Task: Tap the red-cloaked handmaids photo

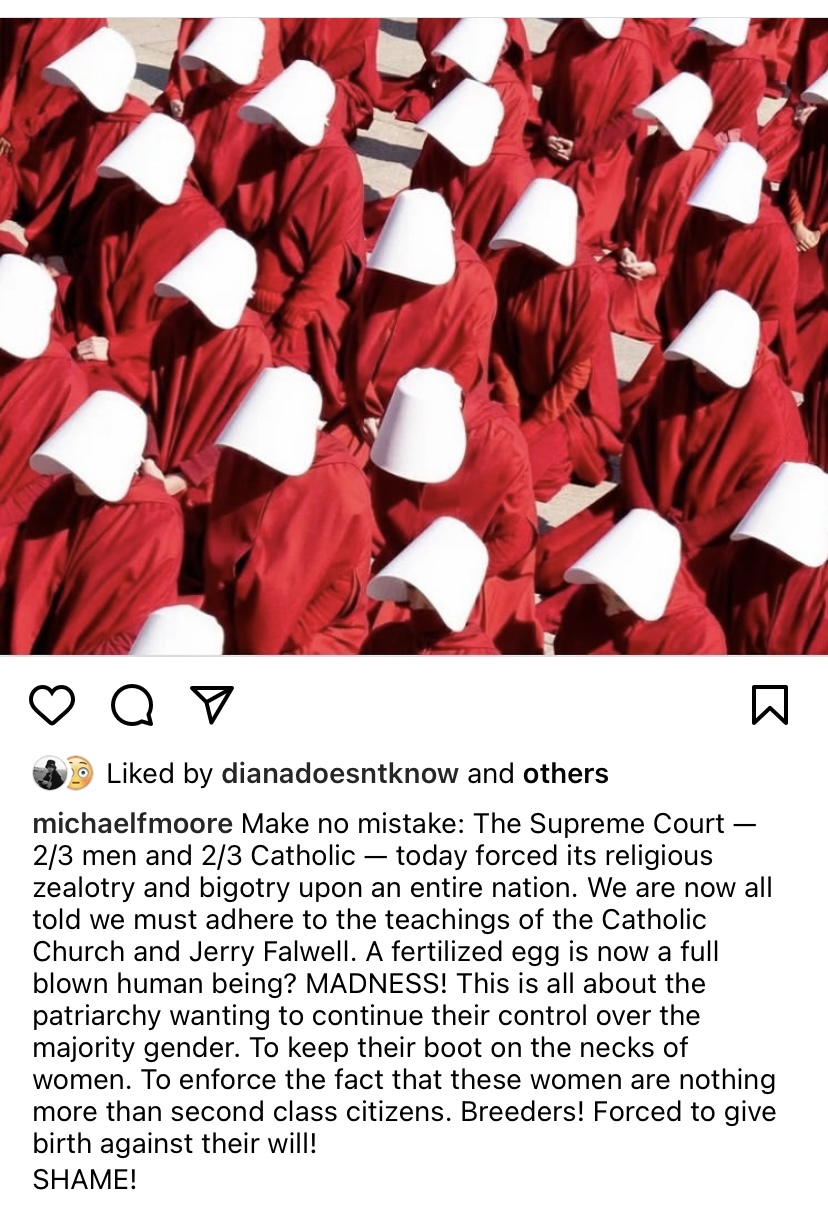Action: coord(414,336)
